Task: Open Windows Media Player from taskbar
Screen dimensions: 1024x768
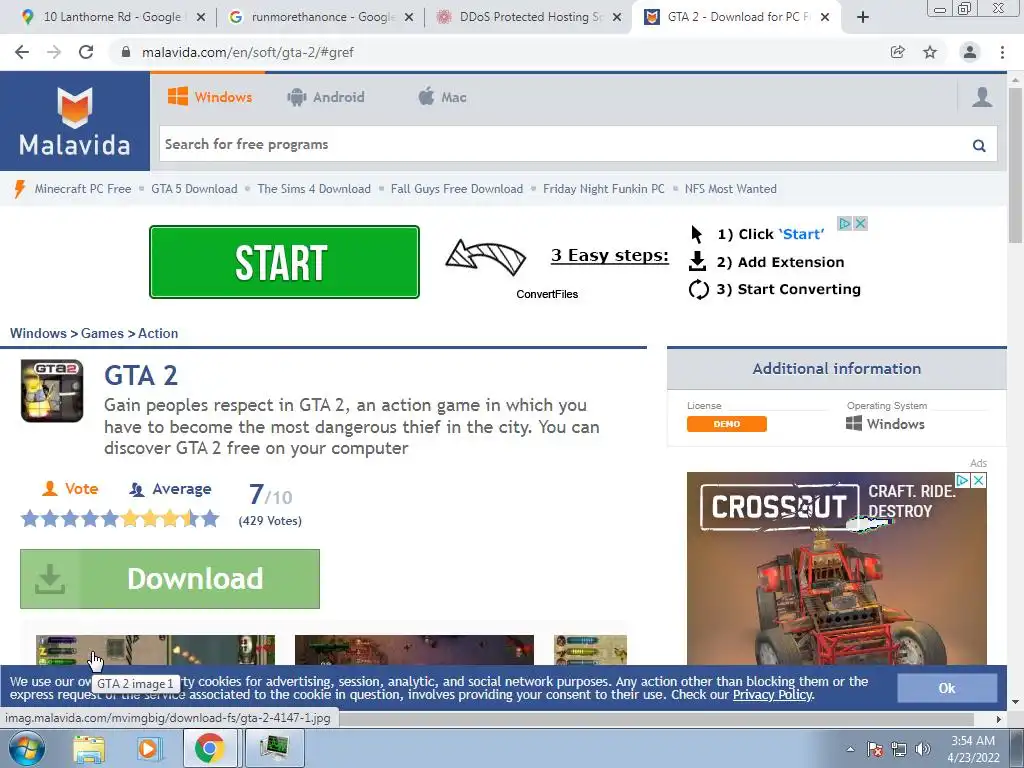Action: [148, 748]
